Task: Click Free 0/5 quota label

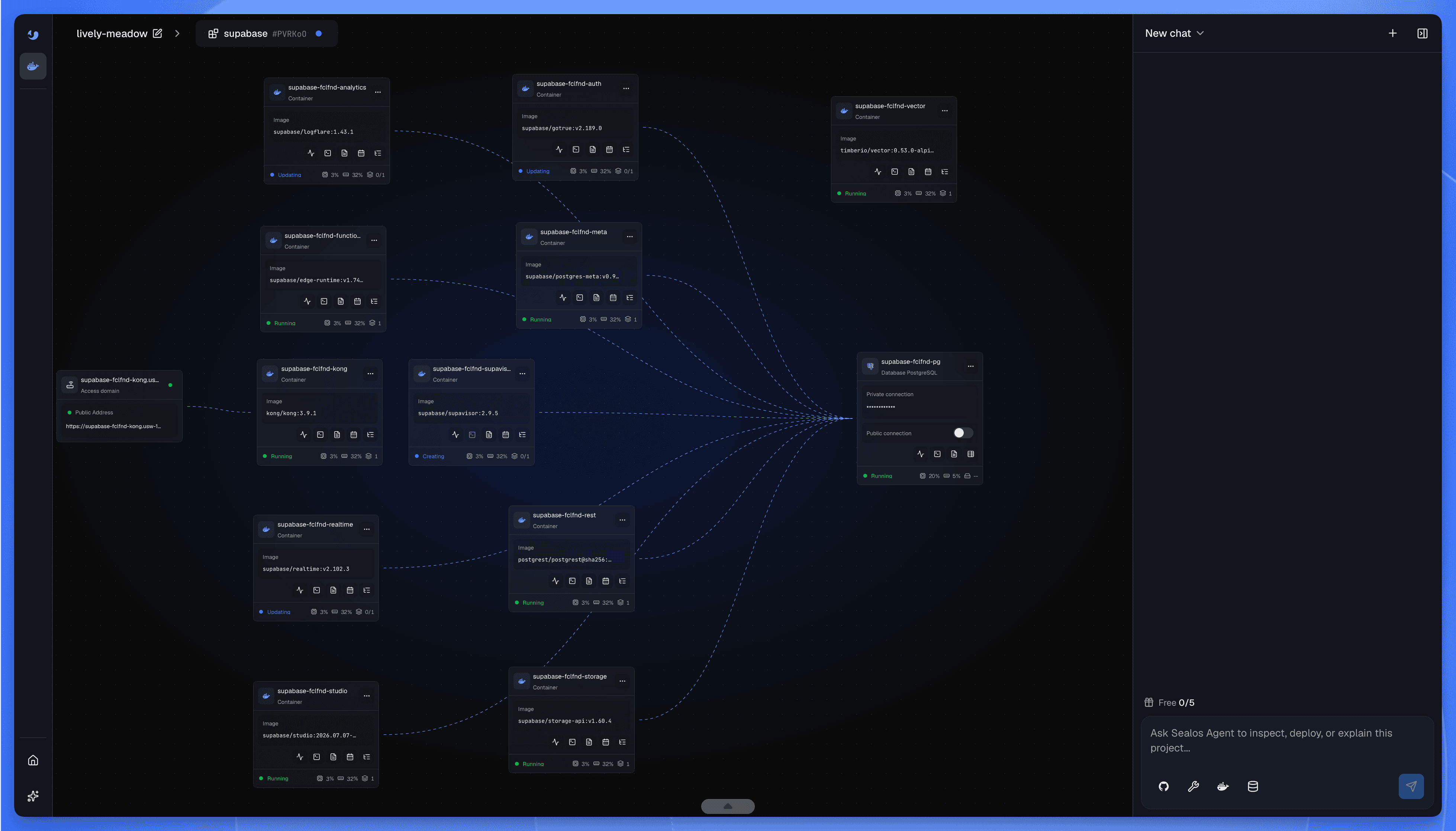Action: coord(1176,702)
